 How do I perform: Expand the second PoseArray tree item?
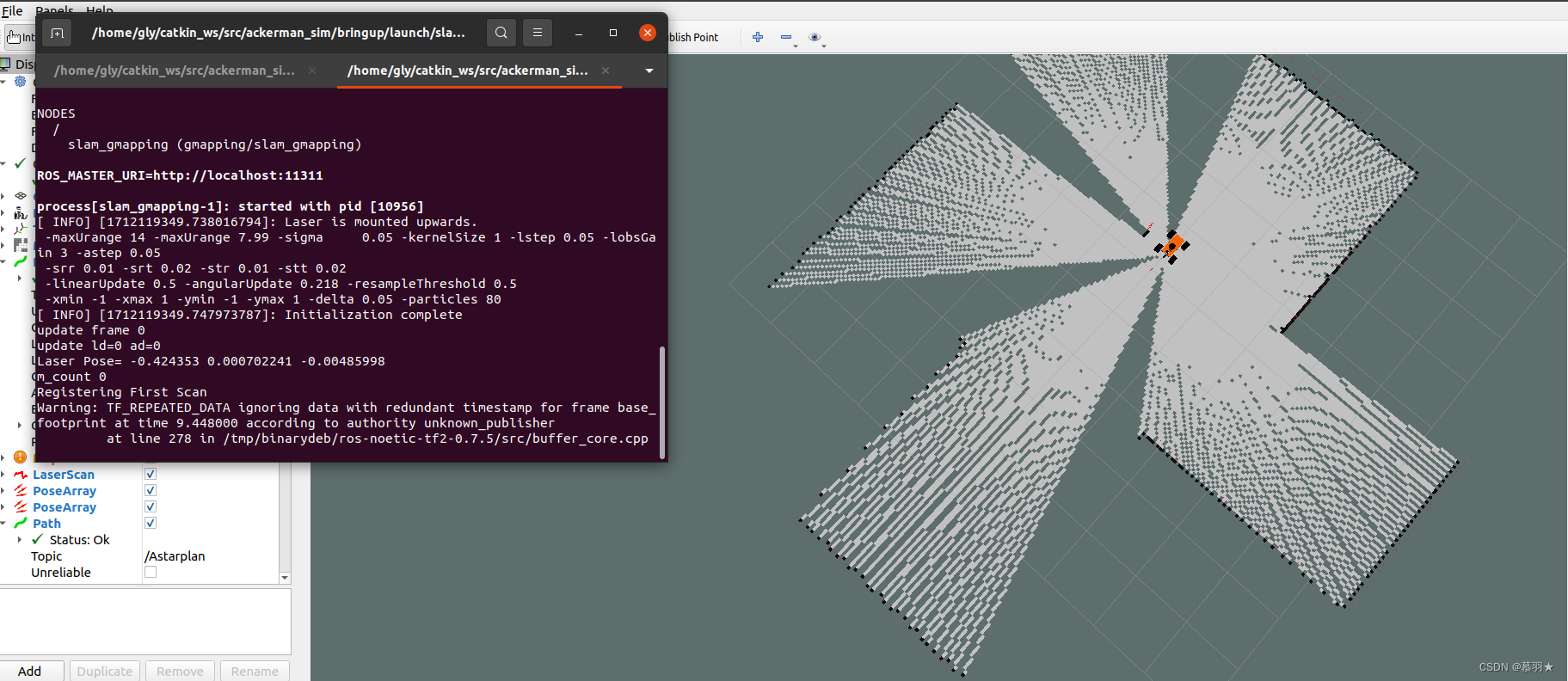[x=3, y=506]
